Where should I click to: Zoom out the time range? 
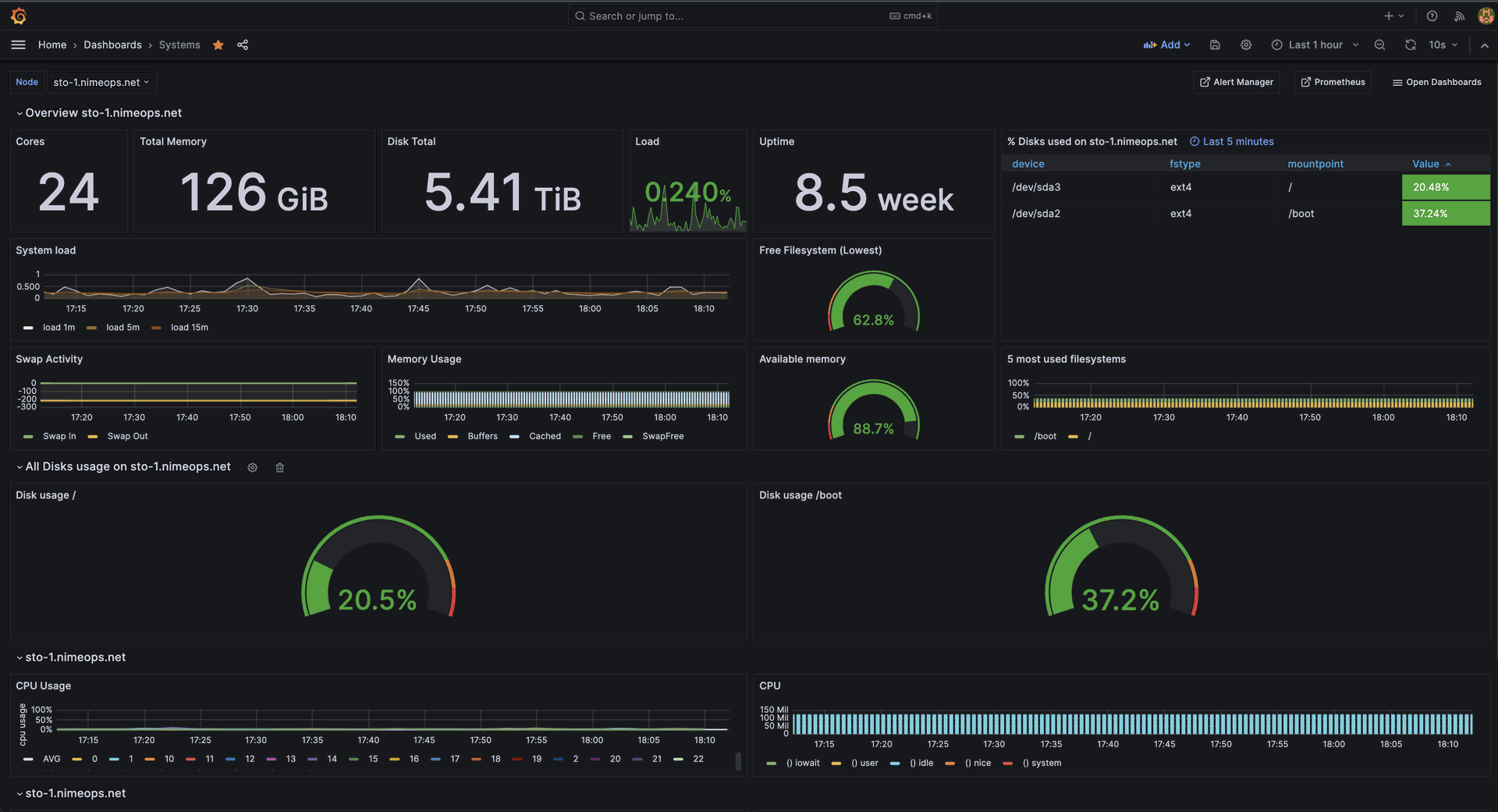(x=1379, y=45)
